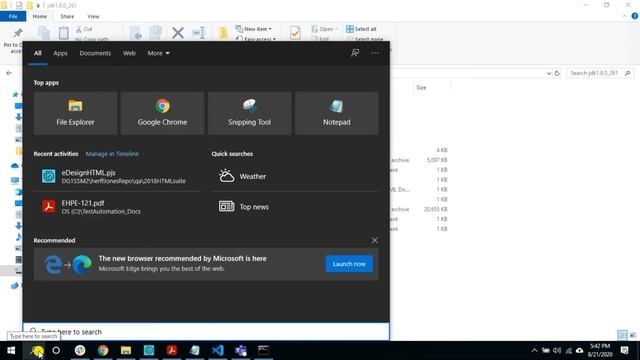Click the New folder icon in ribbon

tap(223, 33)
